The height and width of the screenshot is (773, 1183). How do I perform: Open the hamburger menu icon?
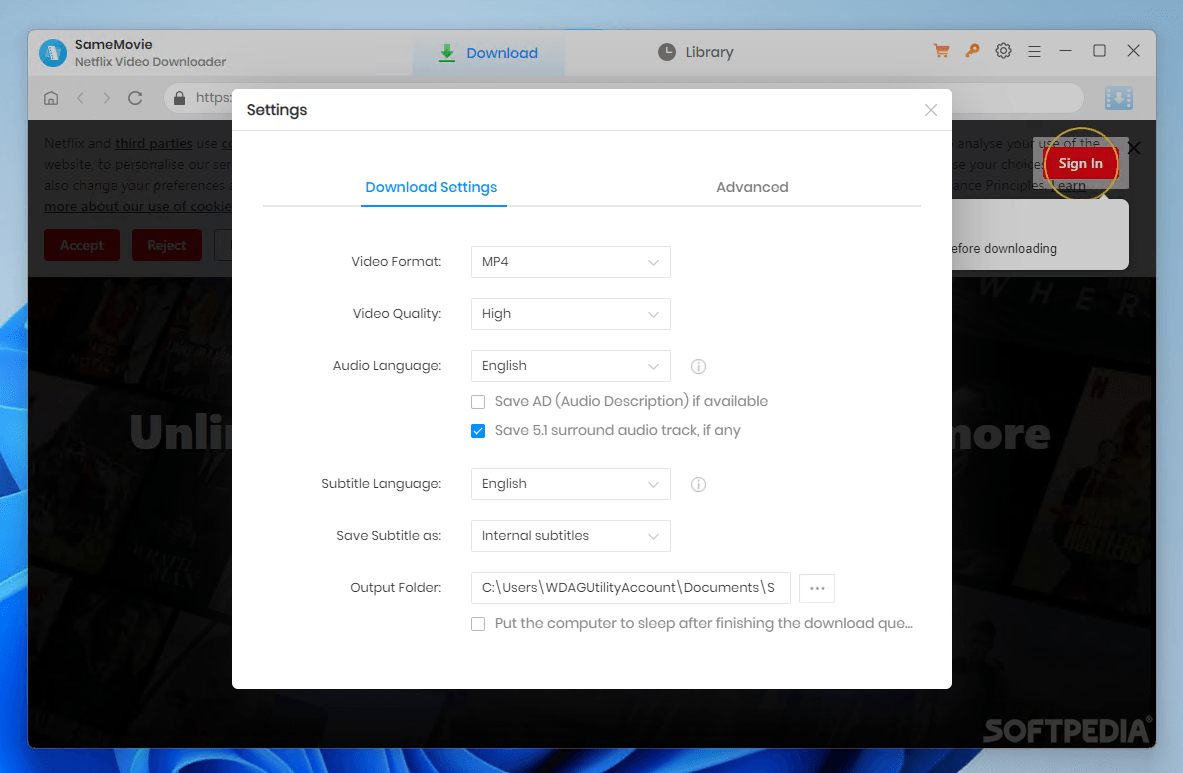1034,51
